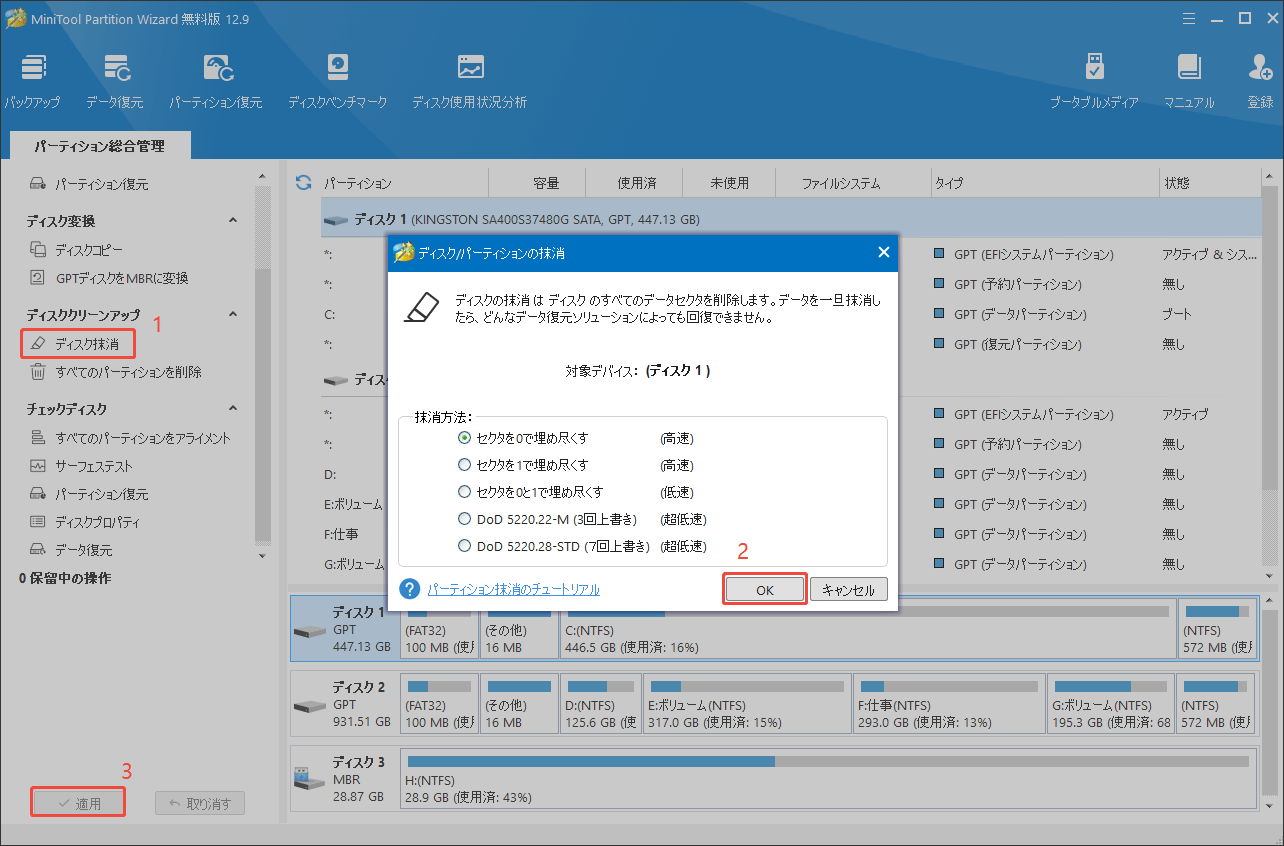Select ディスク抹消 in the sidebar
Viewport: 1284px width, 846px height.
[x=86, y=344]
